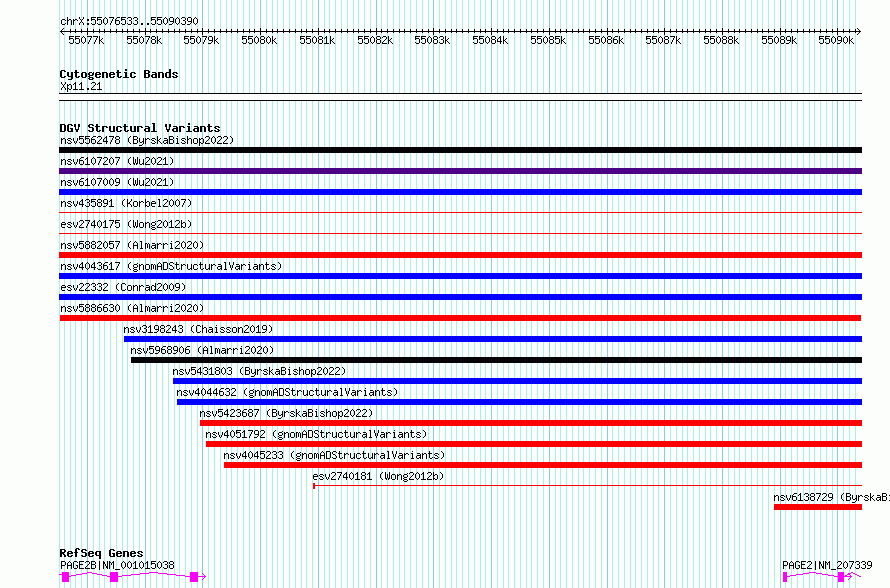
Task: Click the red nsv4045233 variant bar
Action: click(x=543, y=465)
